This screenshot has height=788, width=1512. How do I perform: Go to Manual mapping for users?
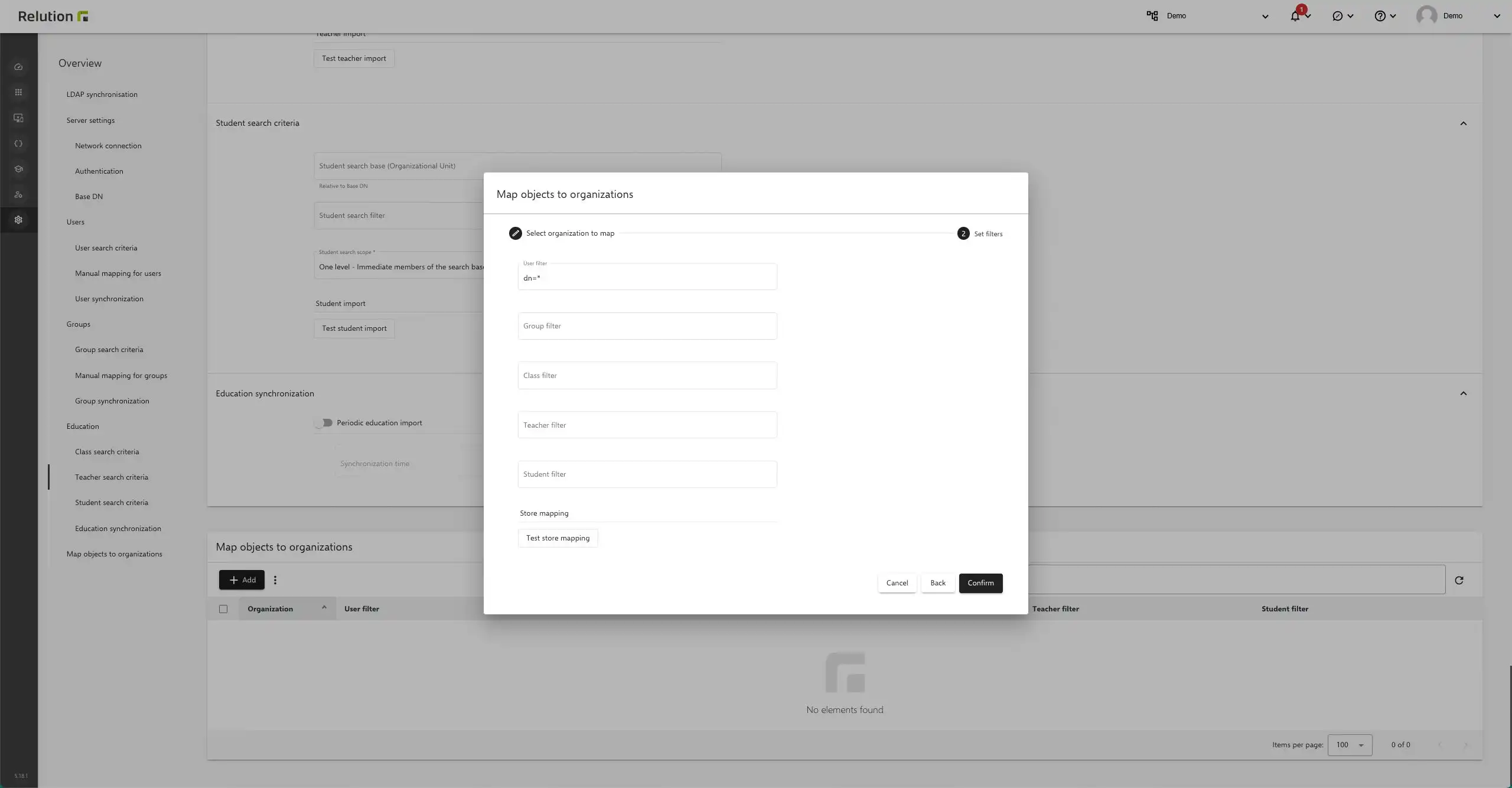[118, 273]
